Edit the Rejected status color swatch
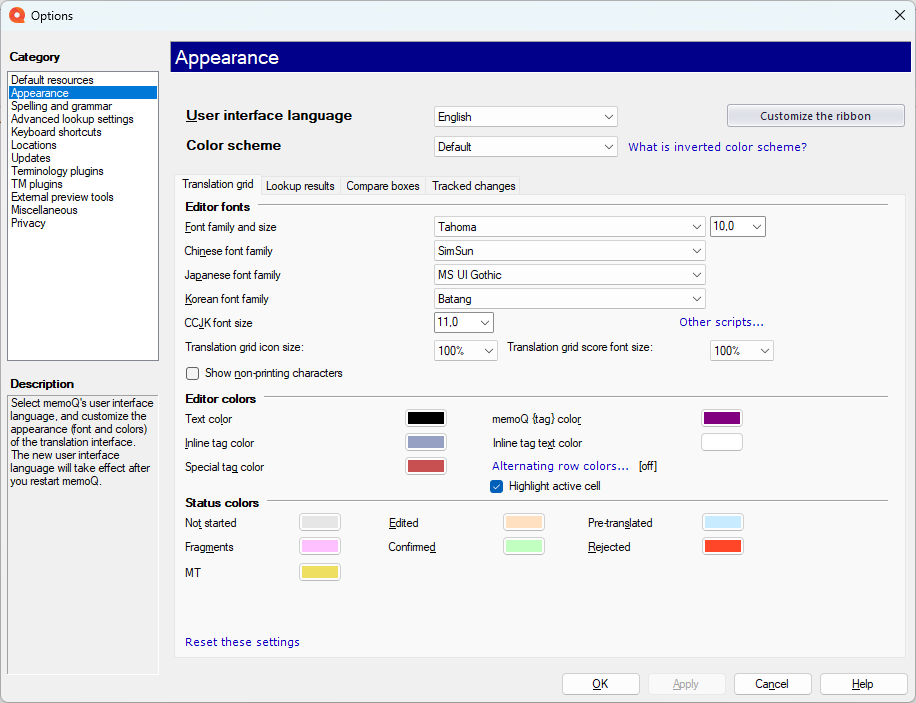Screen dimensions: 916x703 723,546
